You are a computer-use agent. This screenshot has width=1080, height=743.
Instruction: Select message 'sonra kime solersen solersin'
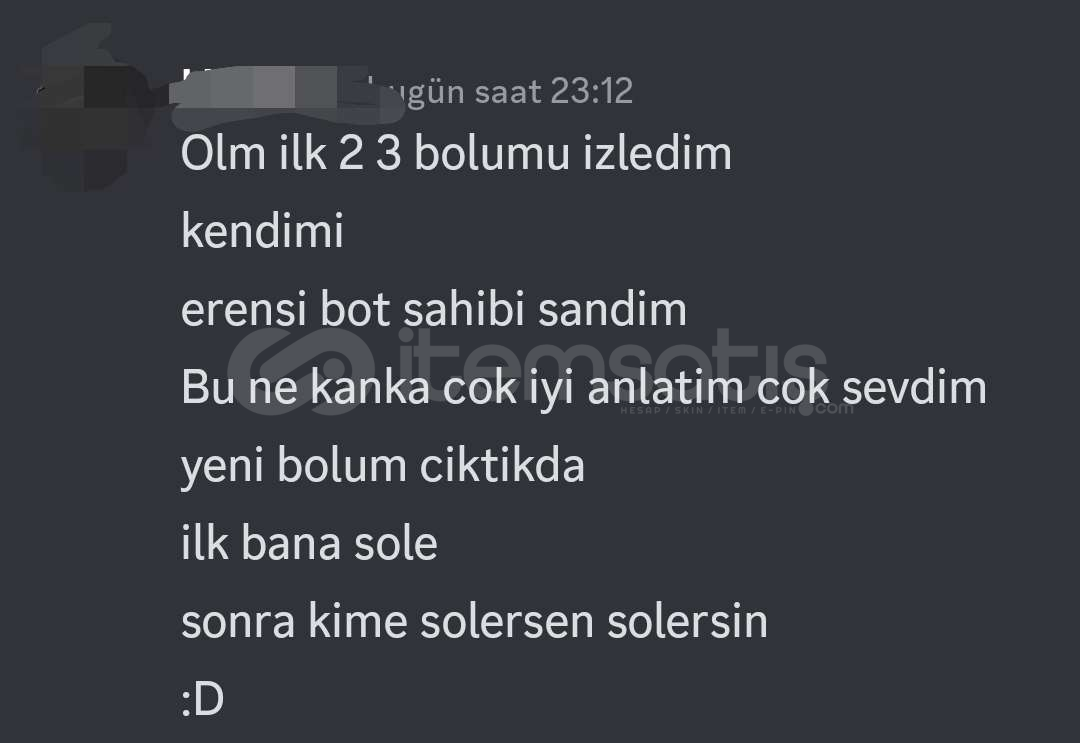[x=474, y=622]
